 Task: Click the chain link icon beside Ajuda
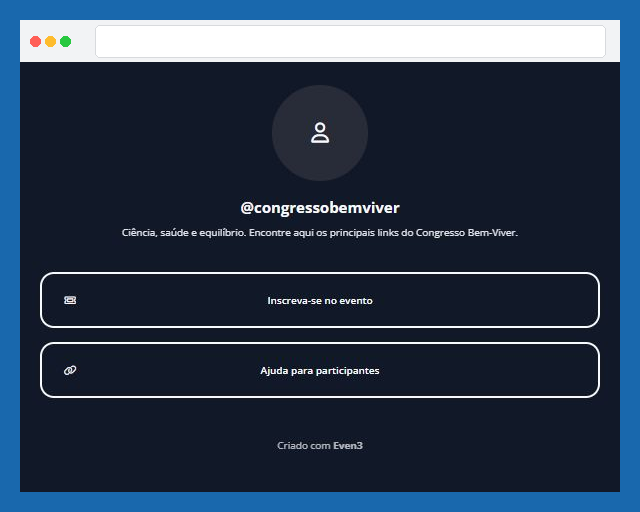point(70,370)
